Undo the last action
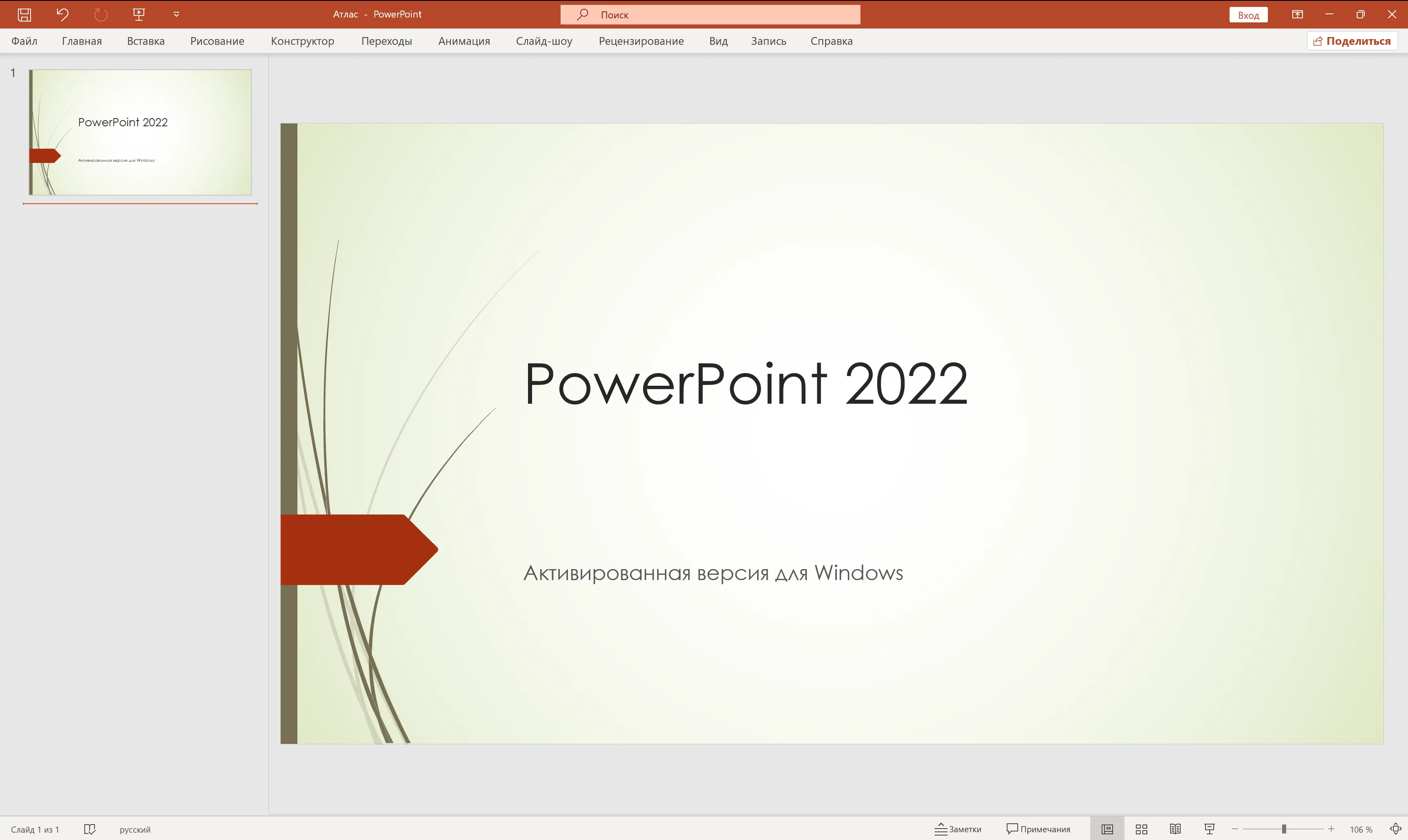The height and width of the screenshot is (840, 1408). pos(62,14)
